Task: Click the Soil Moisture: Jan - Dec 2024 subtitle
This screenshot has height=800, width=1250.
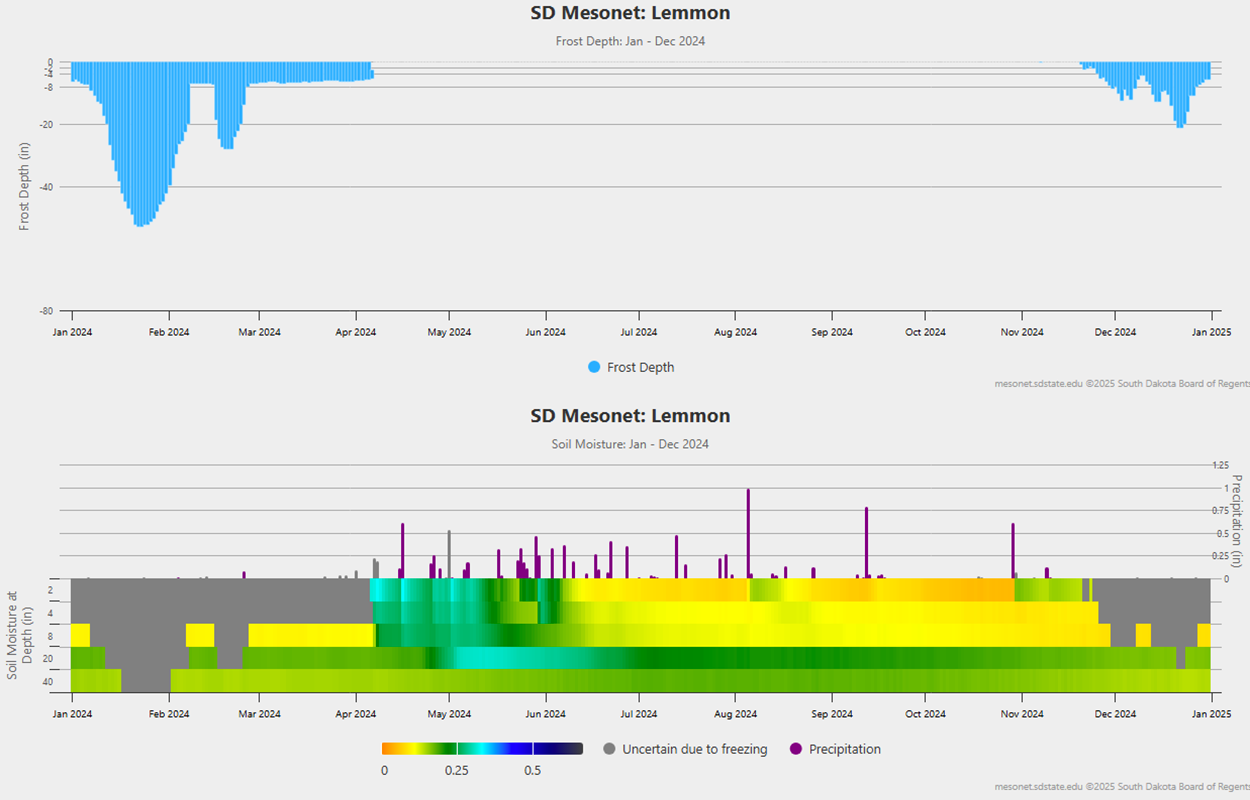Action: pyautogui.click(x=631, y=444)
